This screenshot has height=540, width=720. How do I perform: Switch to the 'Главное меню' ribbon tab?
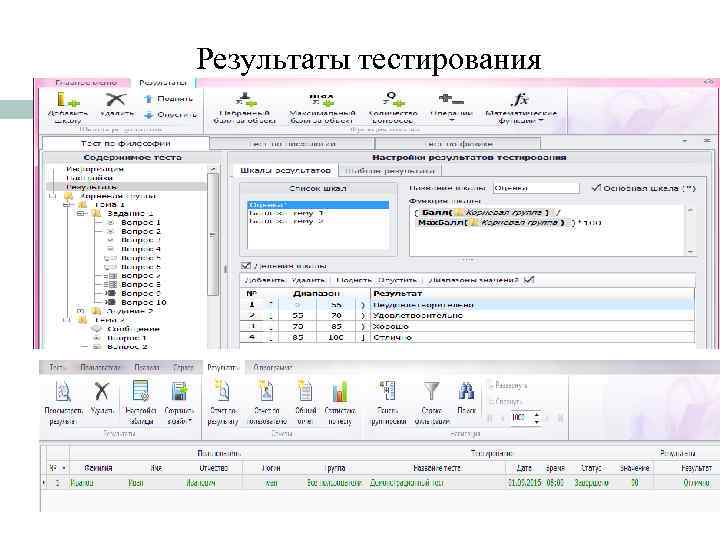click(x=86, y=83)
